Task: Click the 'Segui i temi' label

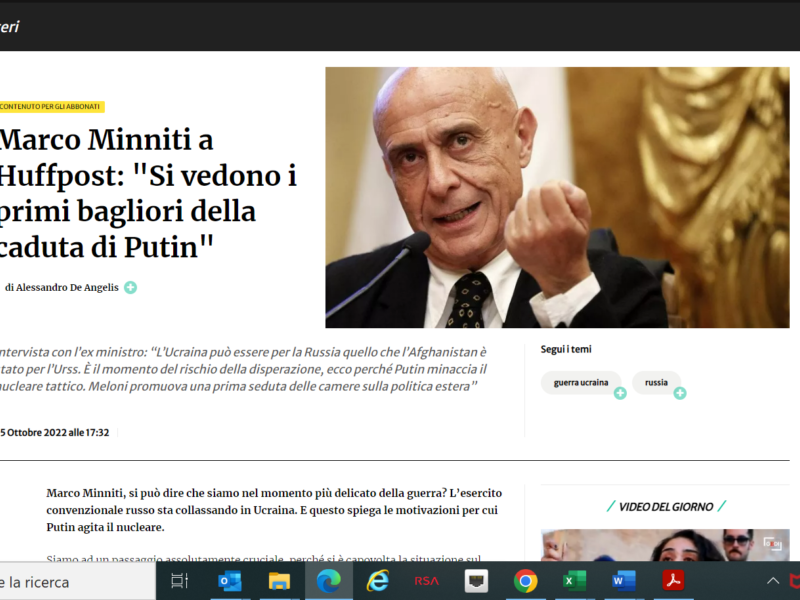Action: pos(566,349)
